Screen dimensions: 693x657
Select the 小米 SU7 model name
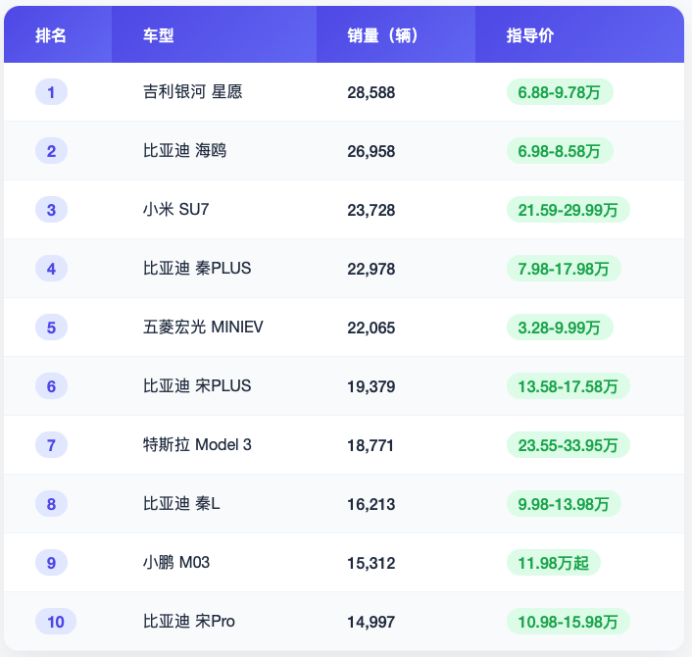(x=176, y=209)
